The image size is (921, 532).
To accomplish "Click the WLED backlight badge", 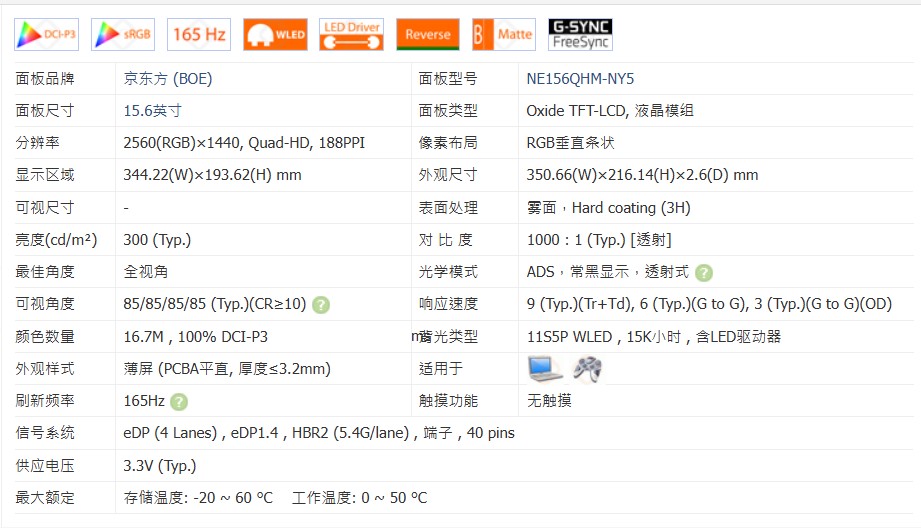I will (x=275, y=35).
